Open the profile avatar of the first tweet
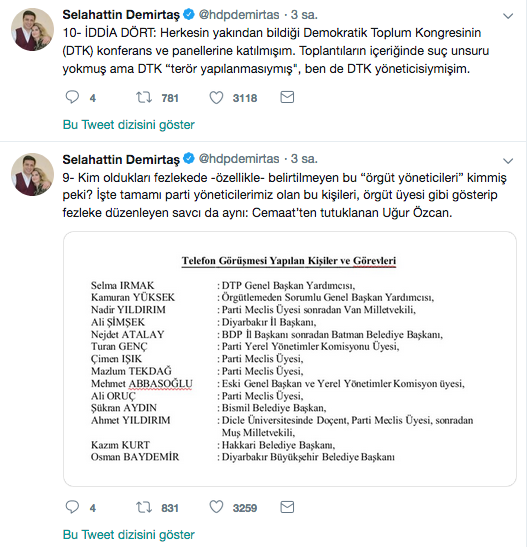527x547 pixels. pyautogui.click(x=32, y=30)
